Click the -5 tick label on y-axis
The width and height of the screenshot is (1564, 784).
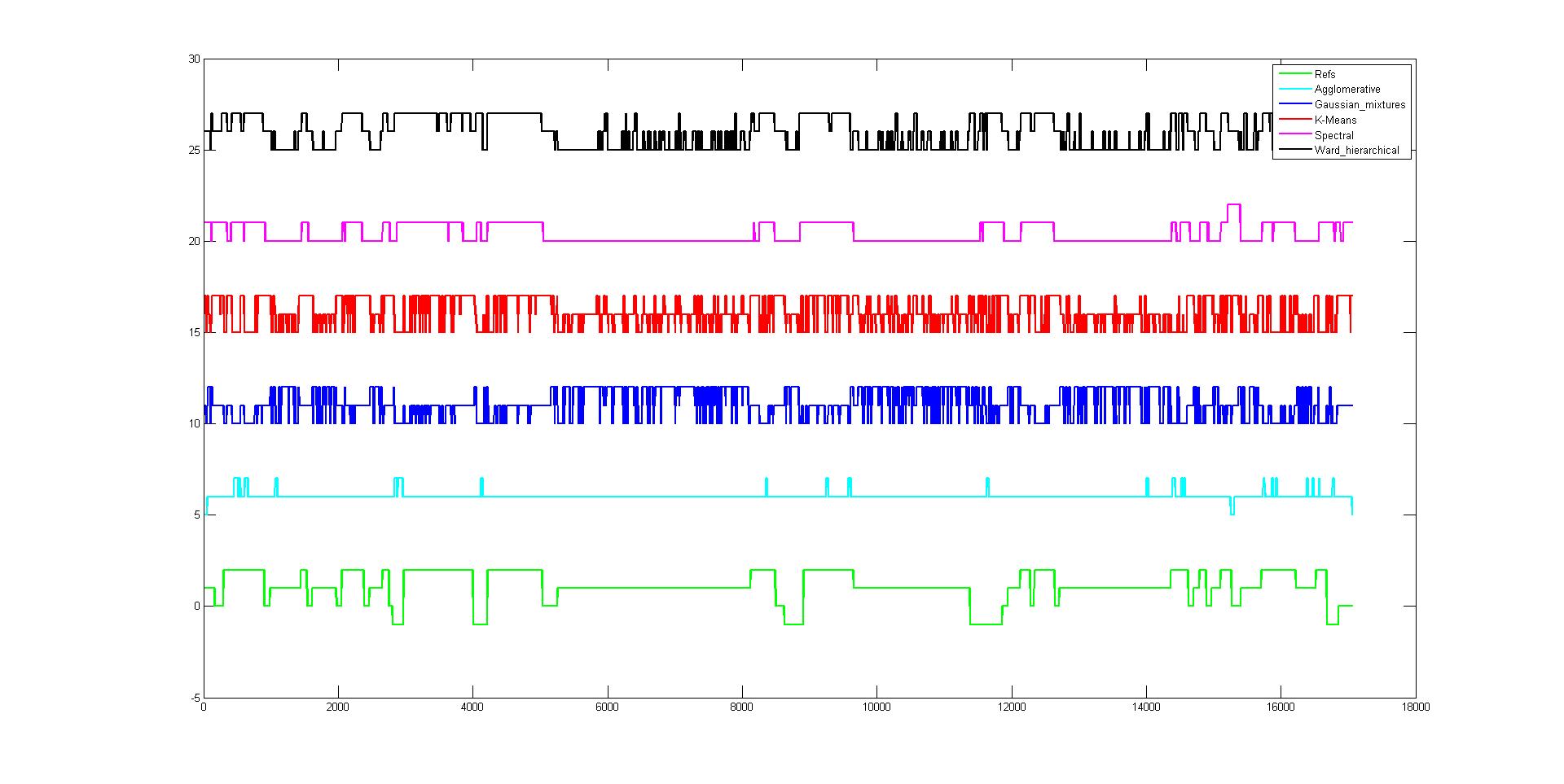(194, 698)
